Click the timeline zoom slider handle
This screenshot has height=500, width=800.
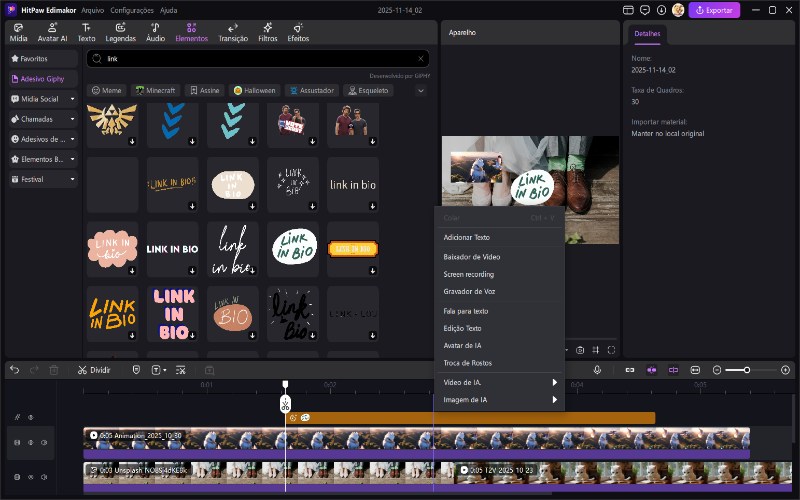coord(746,370)
